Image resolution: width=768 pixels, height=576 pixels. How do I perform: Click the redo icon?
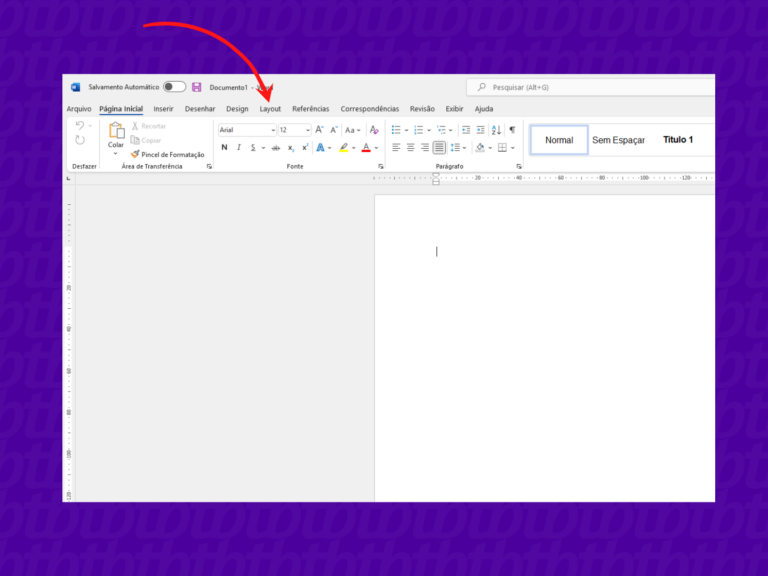coord(80,140)
